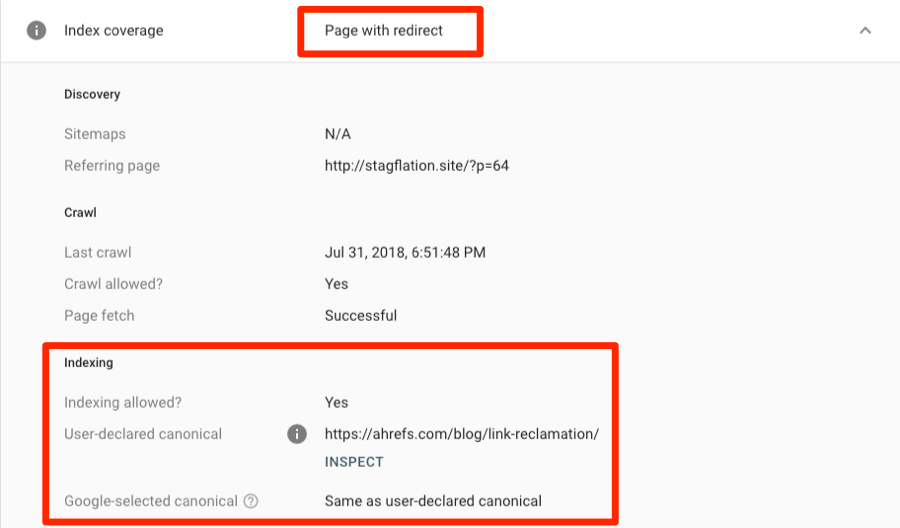
Task: Click help icon next to Google-selected canonical
Action: click(x=250, y=501)
